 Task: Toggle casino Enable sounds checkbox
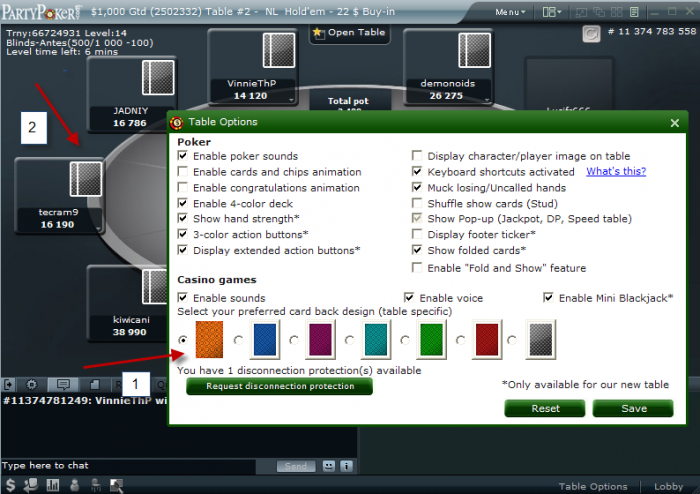[183, 298]
